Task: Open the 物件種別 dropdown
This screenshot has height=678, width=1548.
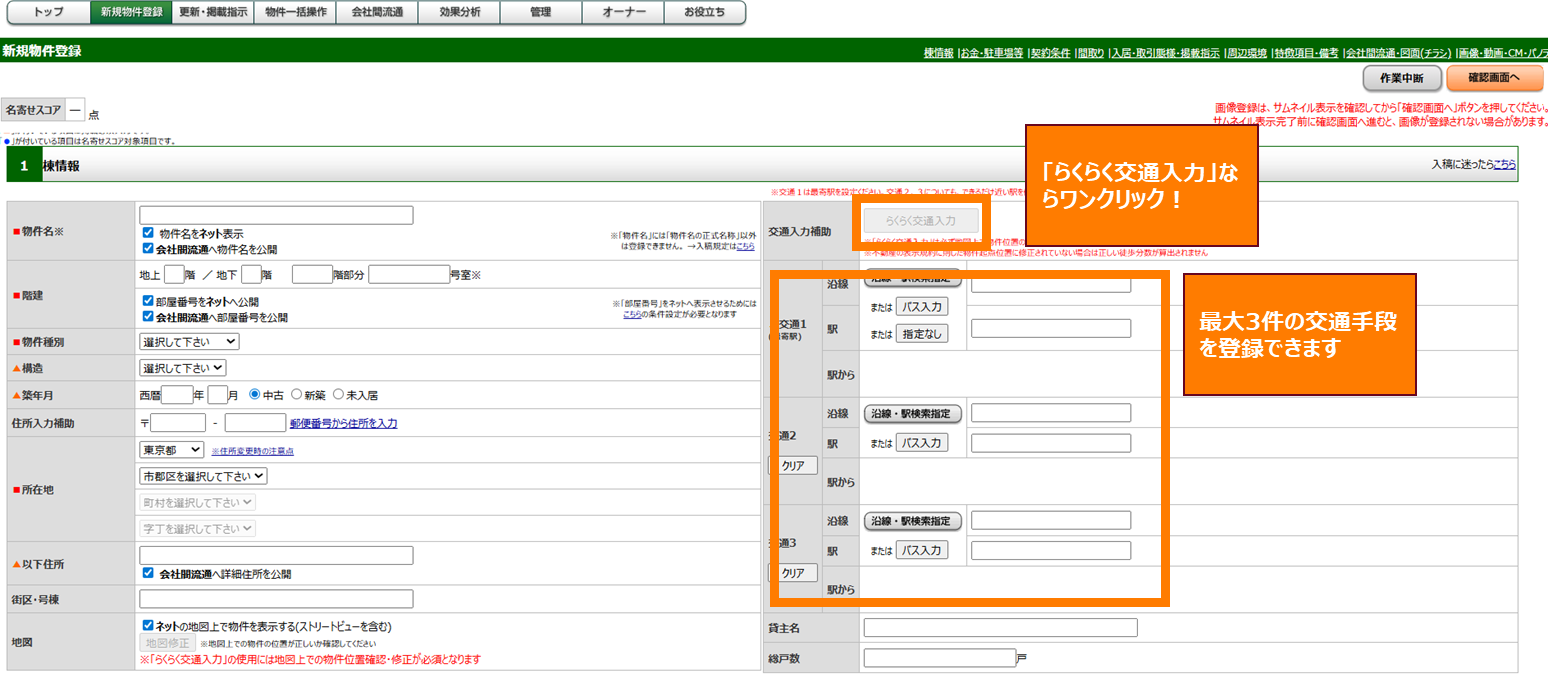Action: 189,342
